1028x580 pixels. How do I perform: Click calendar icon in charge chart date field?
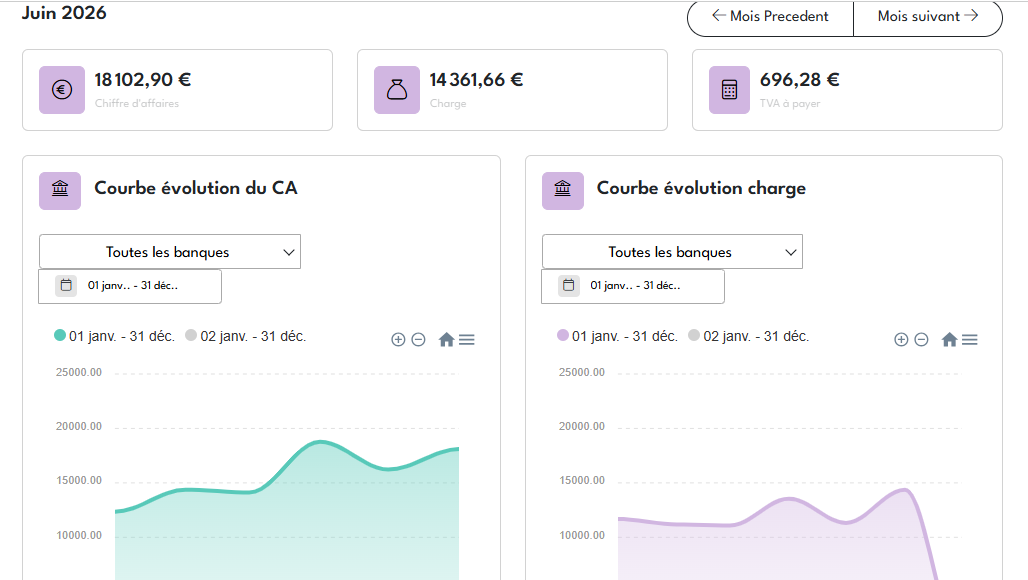[x=568, y=285]
